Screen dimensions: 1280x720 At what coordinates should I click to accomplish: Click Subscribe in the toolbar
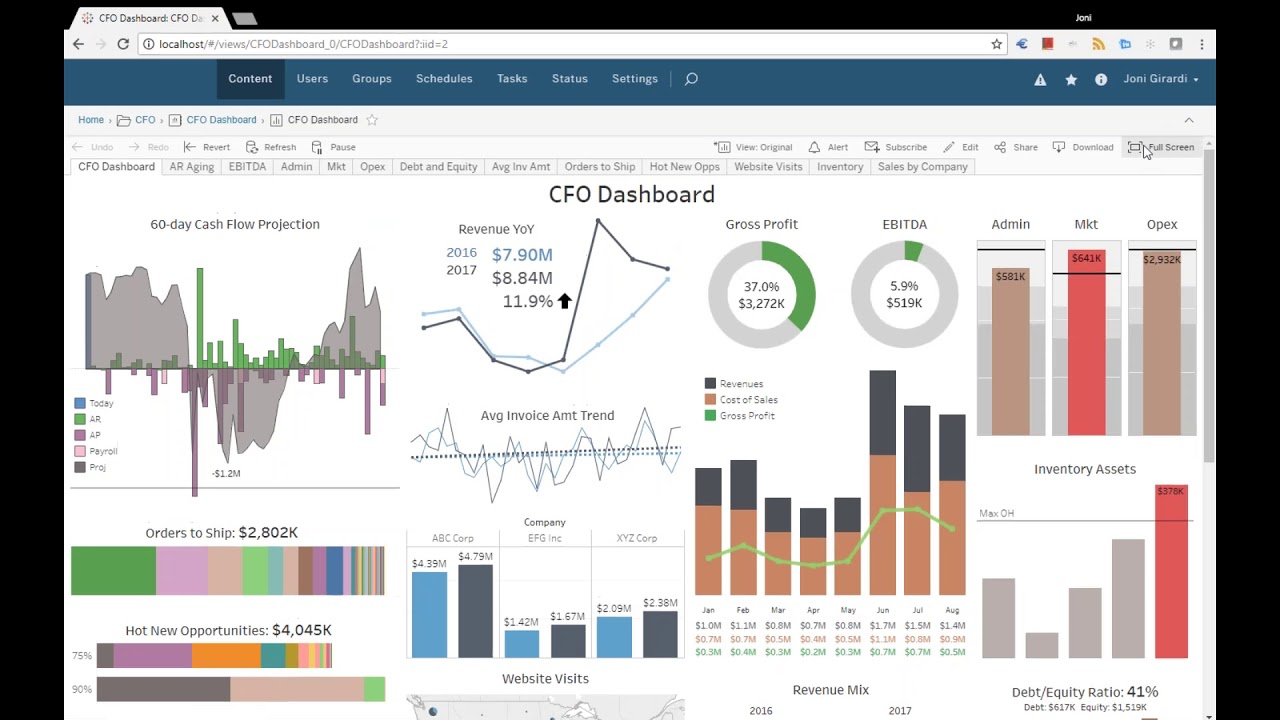[896, 147]
